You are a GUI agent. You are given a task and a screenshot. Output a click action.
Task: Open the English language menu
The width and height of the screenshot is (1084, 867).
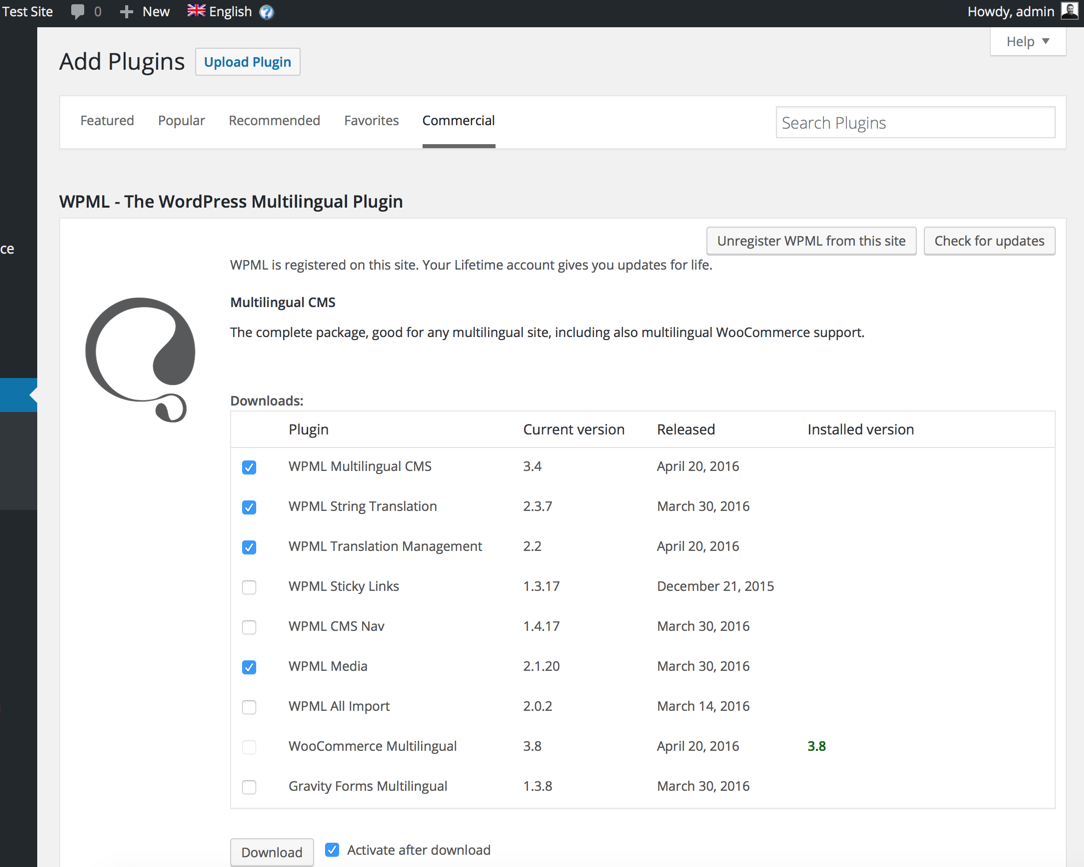[220, 12]
